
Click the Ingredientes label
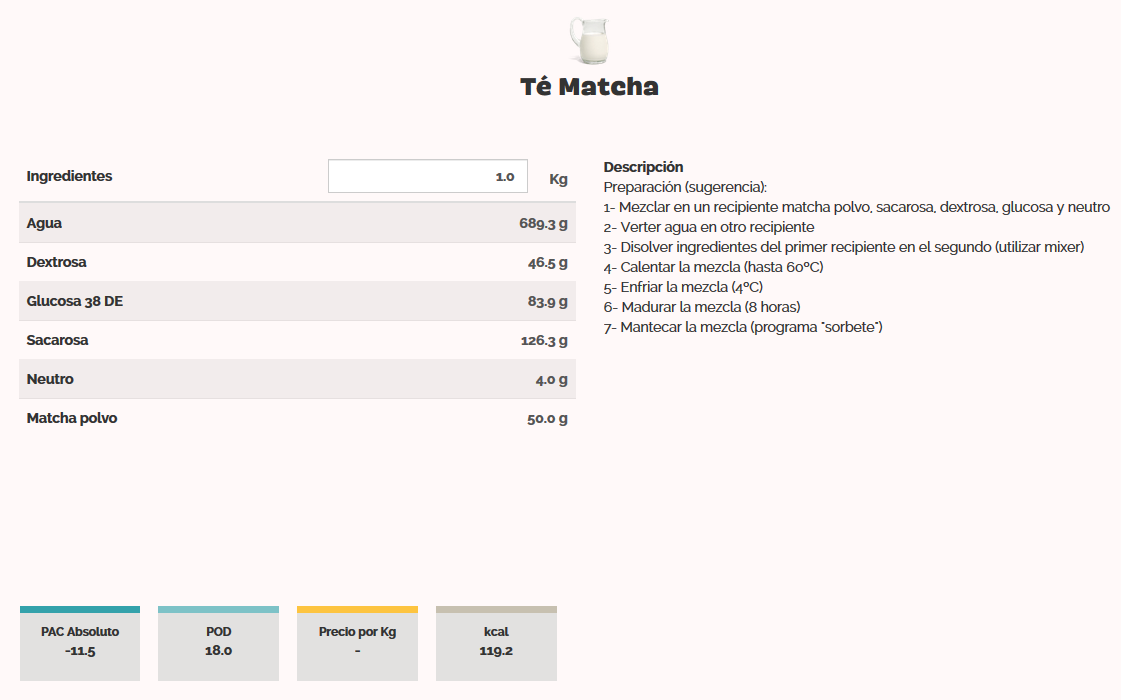pyautogui.click(x=67, y=175)
